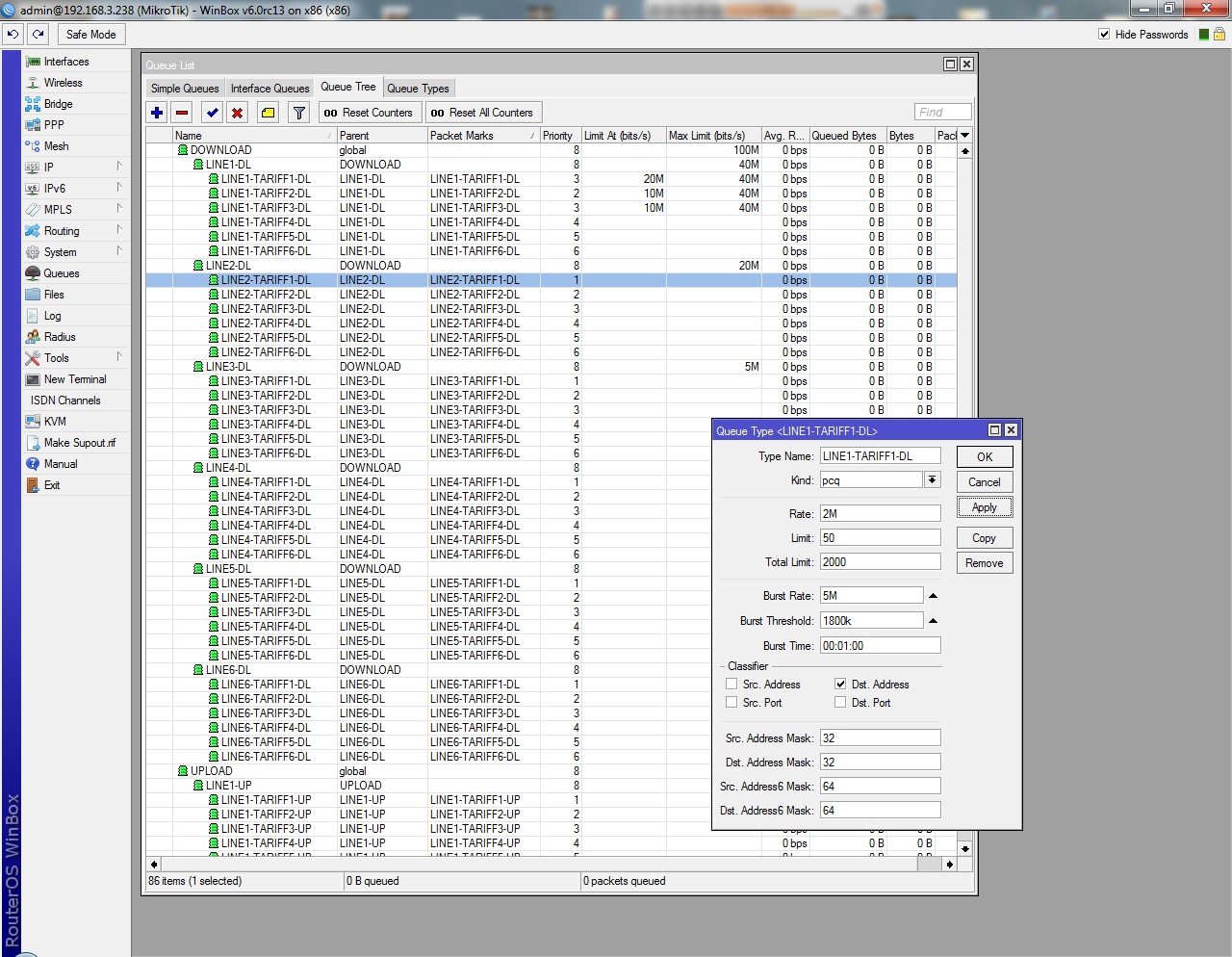
Task: Open Wireless in the sidebar
Action: [75, 83]
